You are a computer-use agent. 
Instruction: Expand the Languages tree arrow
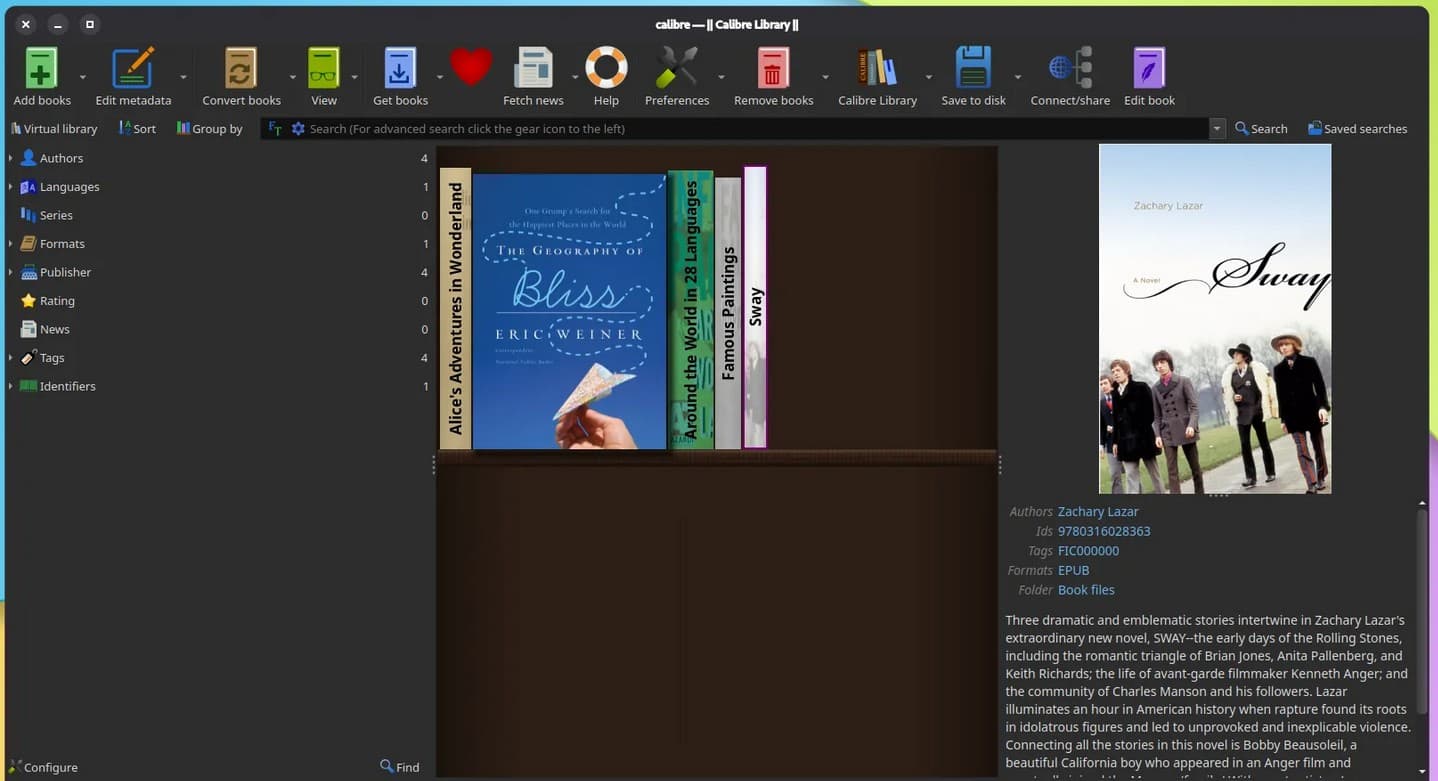[x=10, y=187]
